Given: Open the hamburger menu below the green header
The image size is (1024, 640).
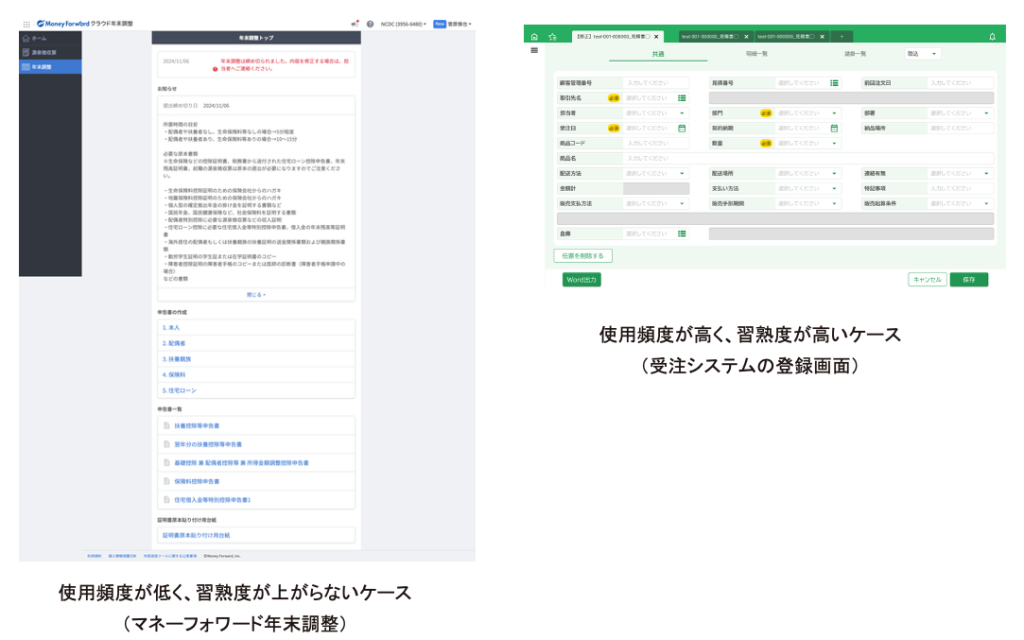Looking at the screenshot, I should coord(534,50).
